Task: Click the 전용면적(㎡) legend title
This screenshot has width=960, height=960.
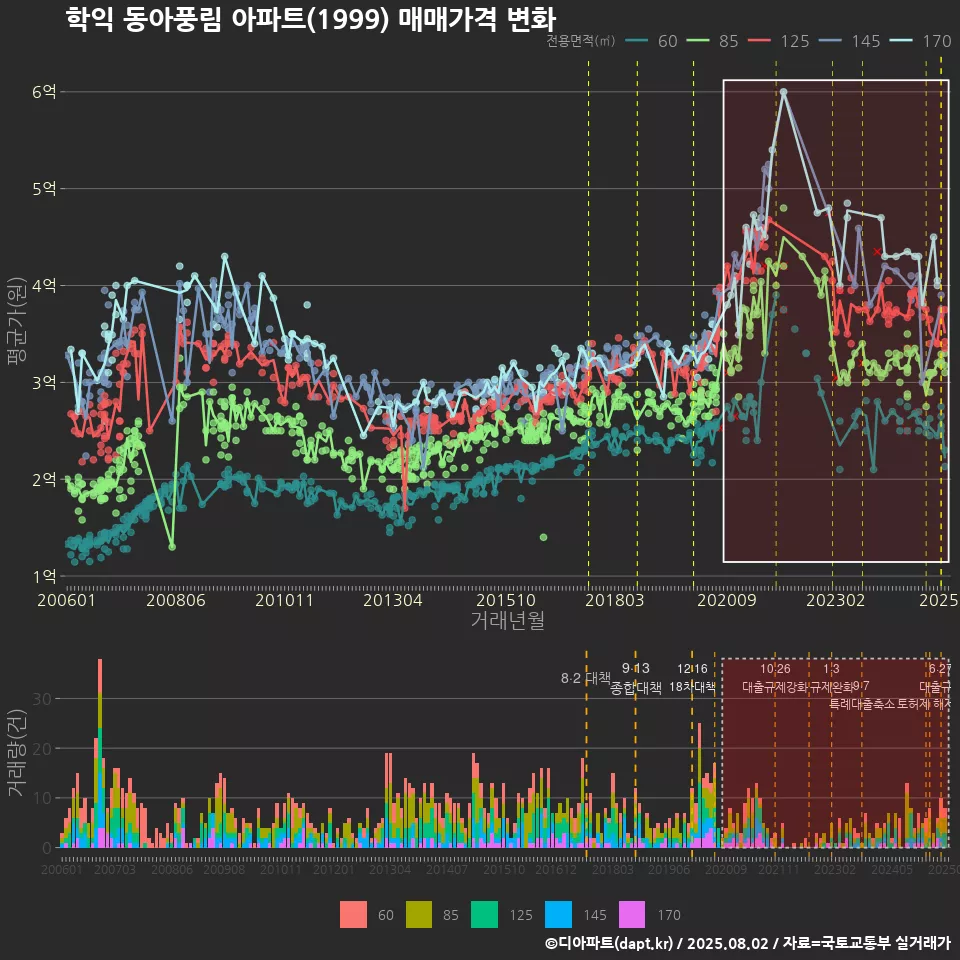Action: (580, 41)
